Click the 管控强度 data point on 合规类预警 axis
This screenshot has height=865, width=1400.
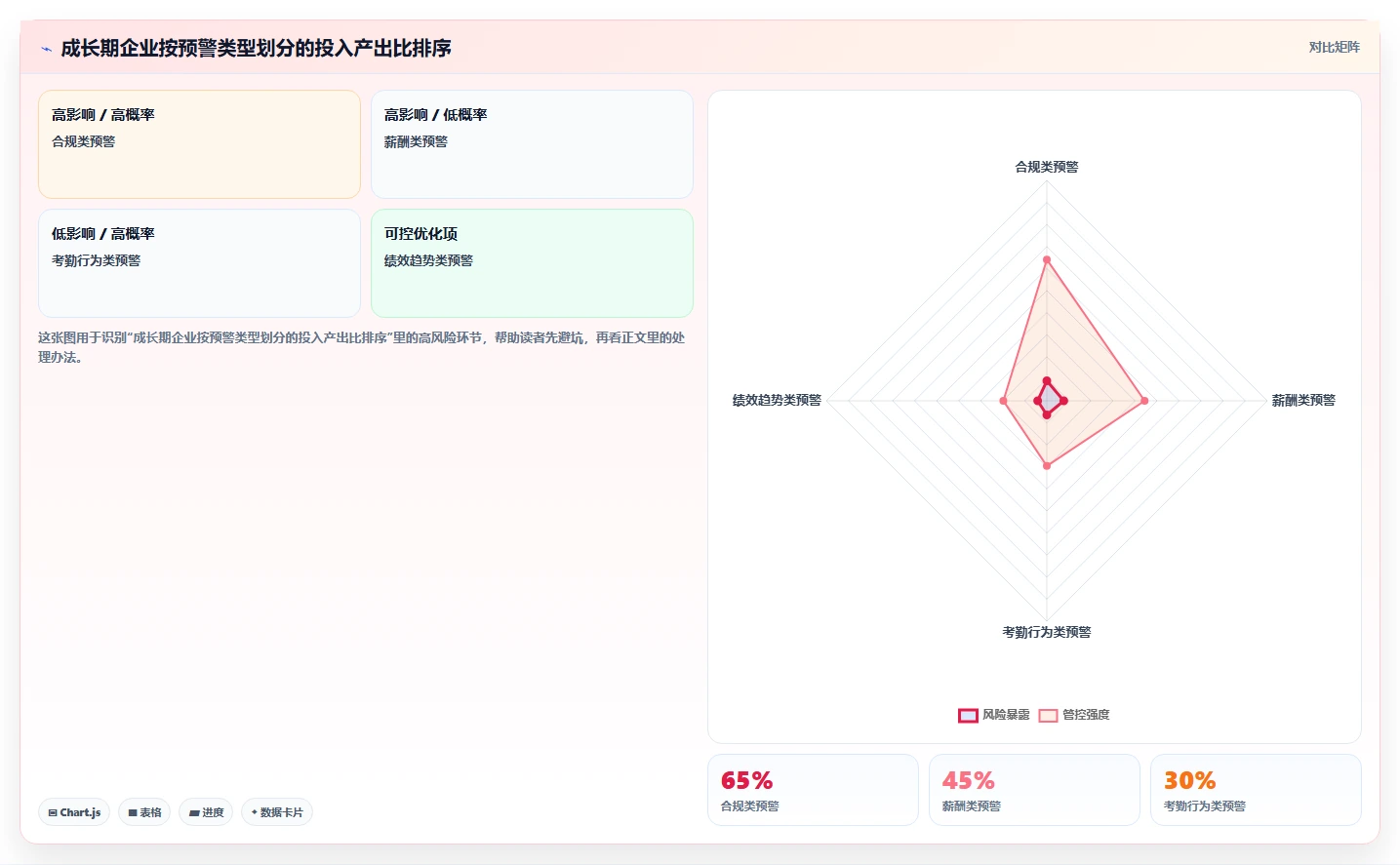pos(1047,259)
